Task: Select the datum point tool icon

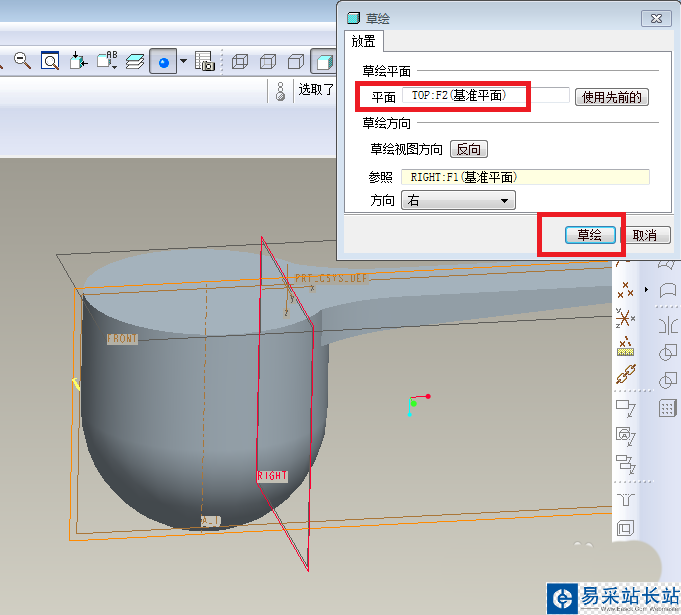Action: (x=625, y=290)
